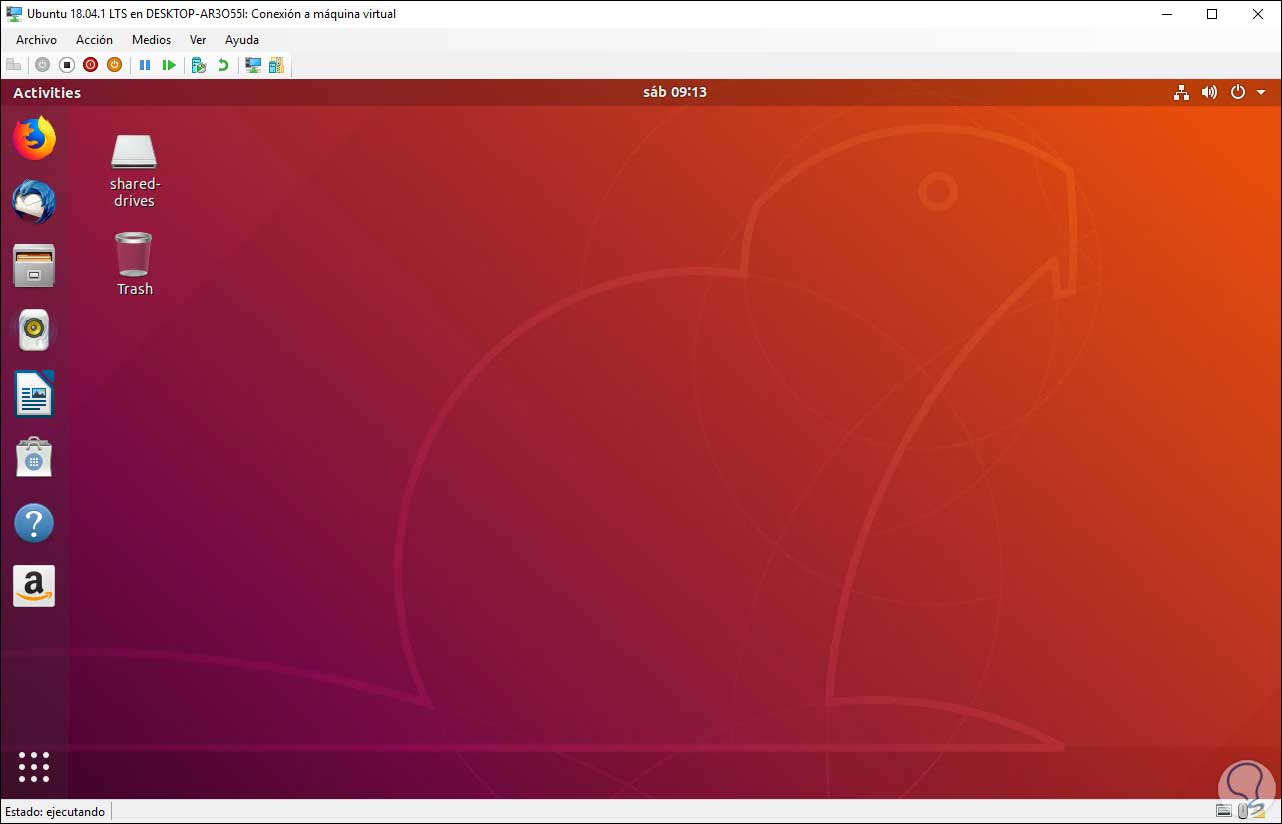Open the Medios menu
This screenshot has height=824, width=1282.
click(x=151, y=40)
